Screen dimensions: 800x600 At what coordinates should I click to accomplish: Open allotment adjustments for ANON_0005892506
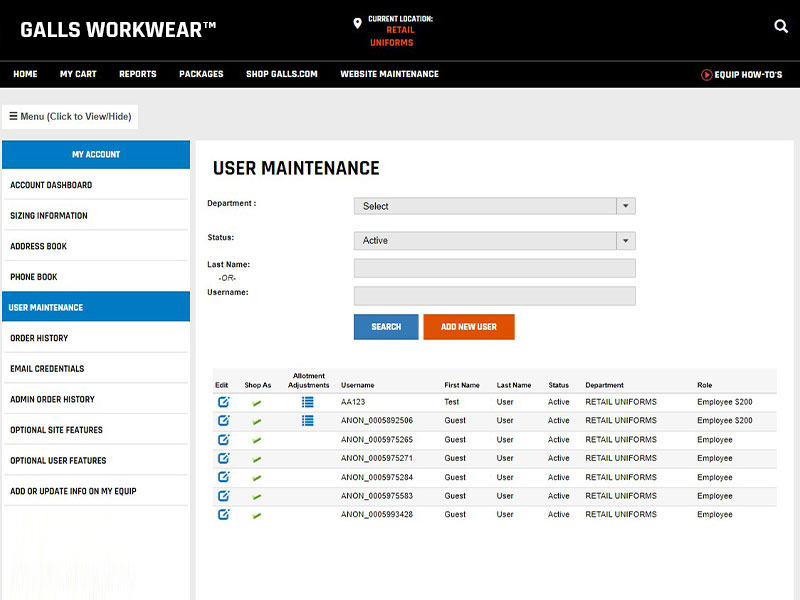(308, 421)
